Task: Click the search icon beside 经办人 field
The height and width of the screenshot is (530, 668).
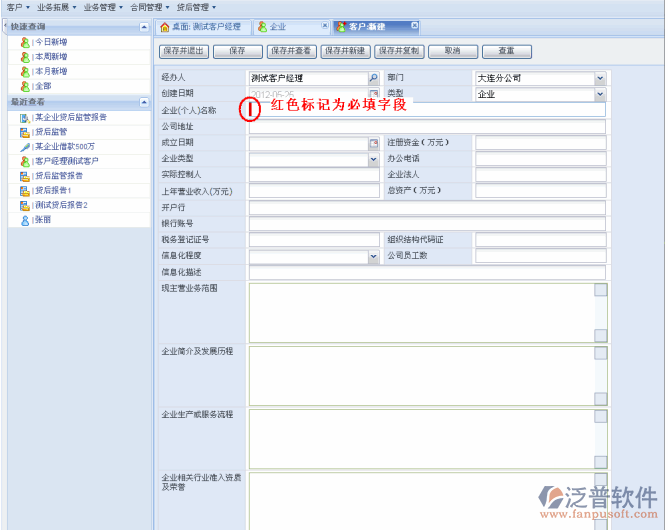Action: point(374,78)
